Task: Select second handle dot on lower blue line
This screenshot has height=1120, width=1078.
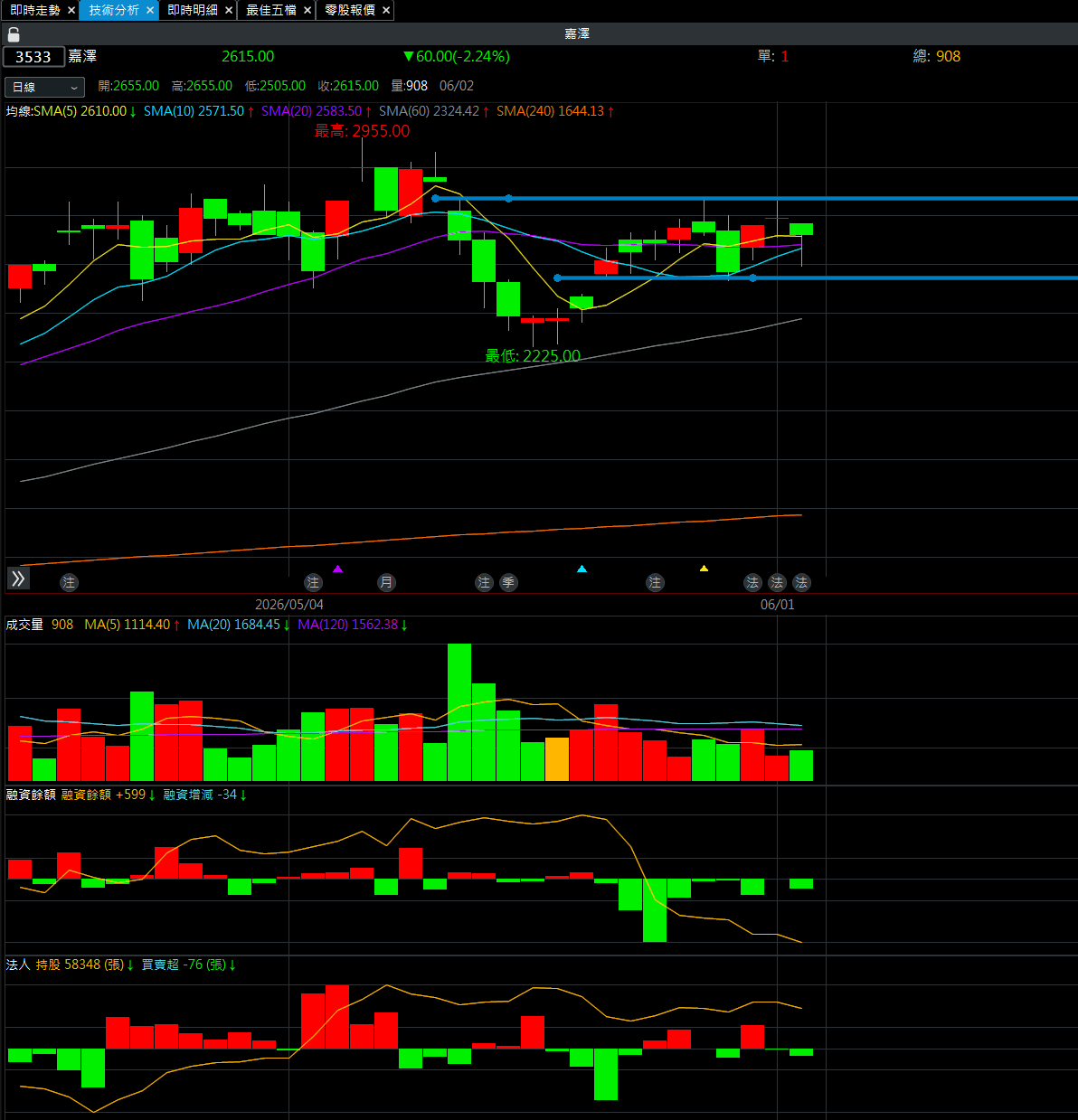Action: [752, 278]
